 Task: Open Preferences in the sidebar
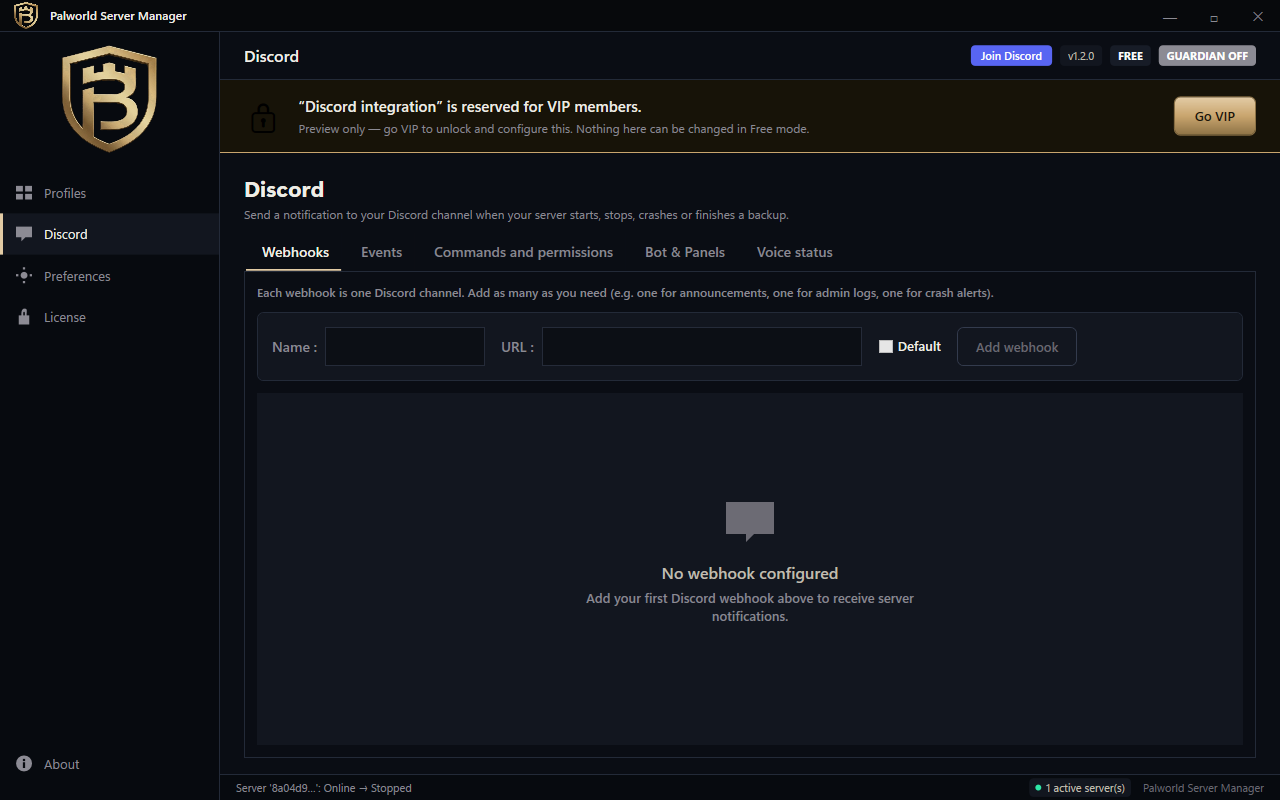pyautogui.click(x=110, y=276)
